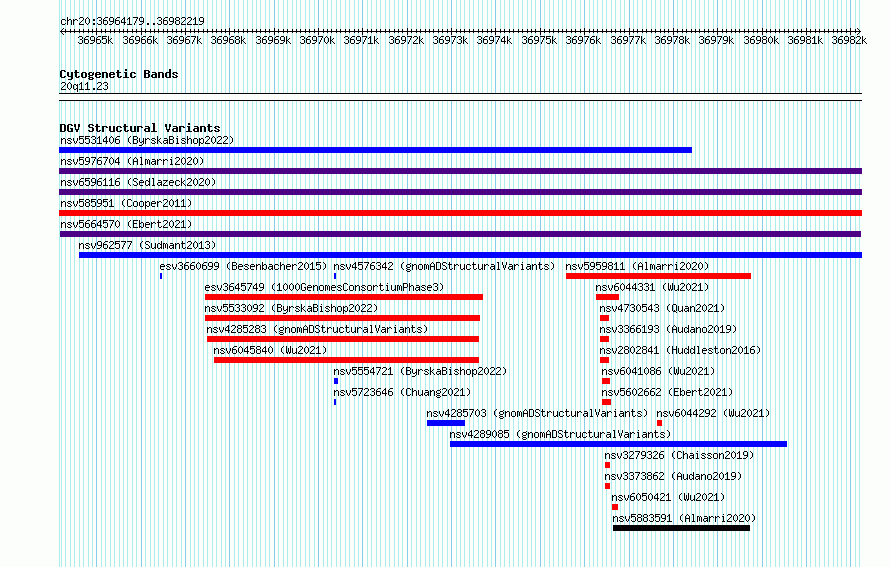Viewport: 890px width, 567px height.
Task: Open nsv3373862 (Audano2019) label
Action: click(673, 476)
